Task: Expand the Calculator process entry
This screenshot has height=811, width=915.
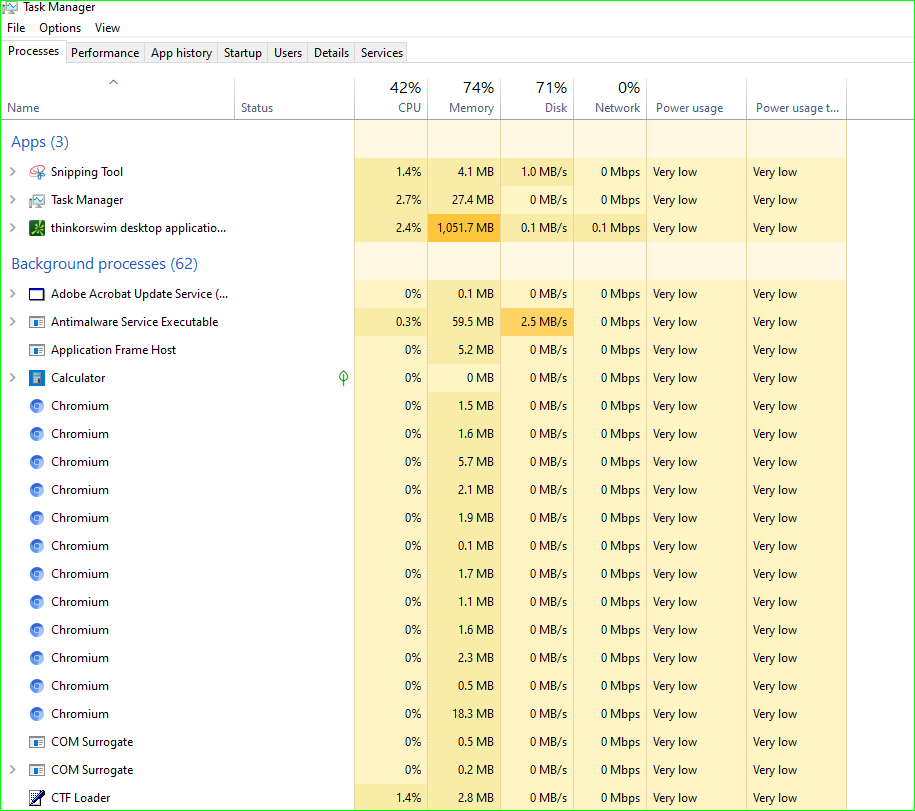Action: (13, 377)
